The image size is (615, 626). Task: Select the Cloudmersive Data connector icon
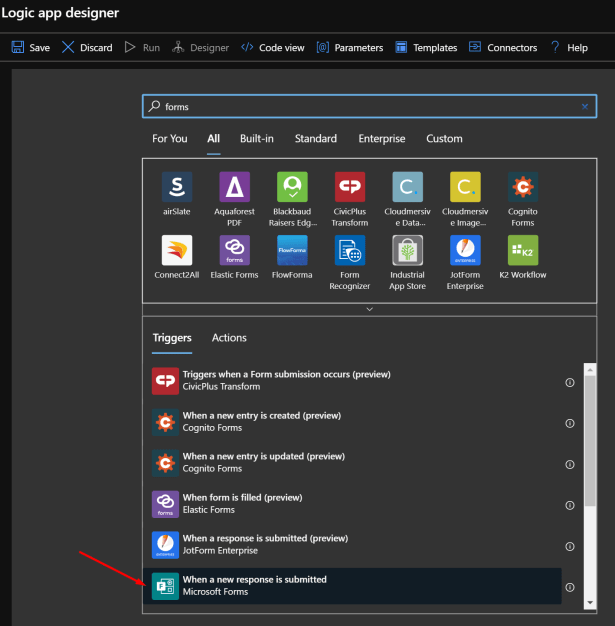coord(407,186)
